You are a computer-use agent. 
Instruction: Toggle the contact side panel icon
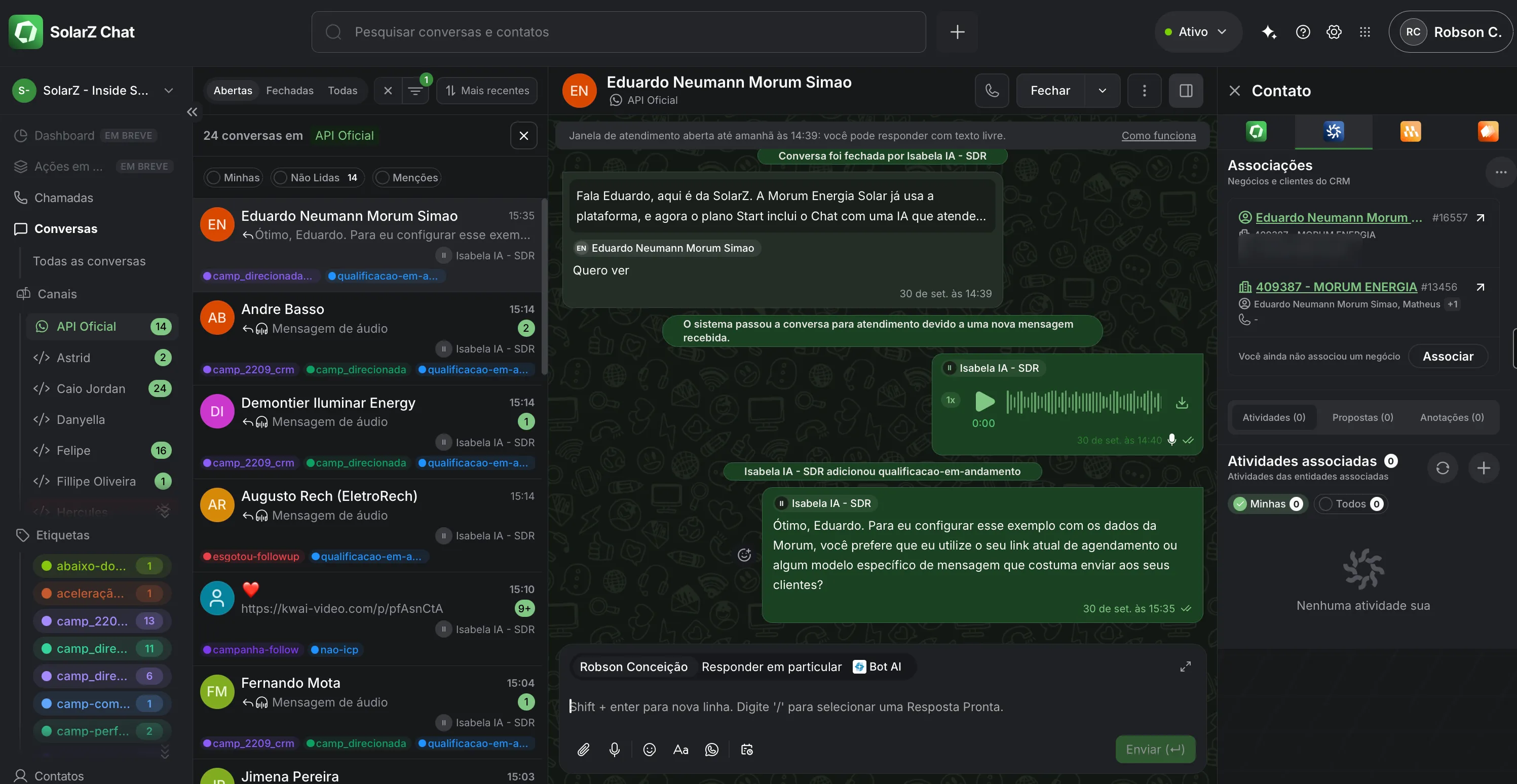1186,91
